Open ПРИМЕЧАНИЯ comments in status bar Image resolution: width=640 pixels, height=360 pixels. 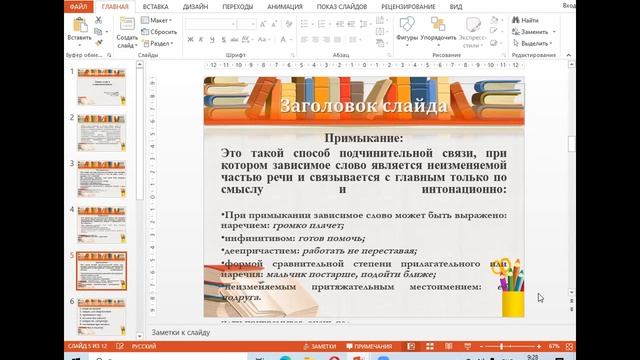369,346
